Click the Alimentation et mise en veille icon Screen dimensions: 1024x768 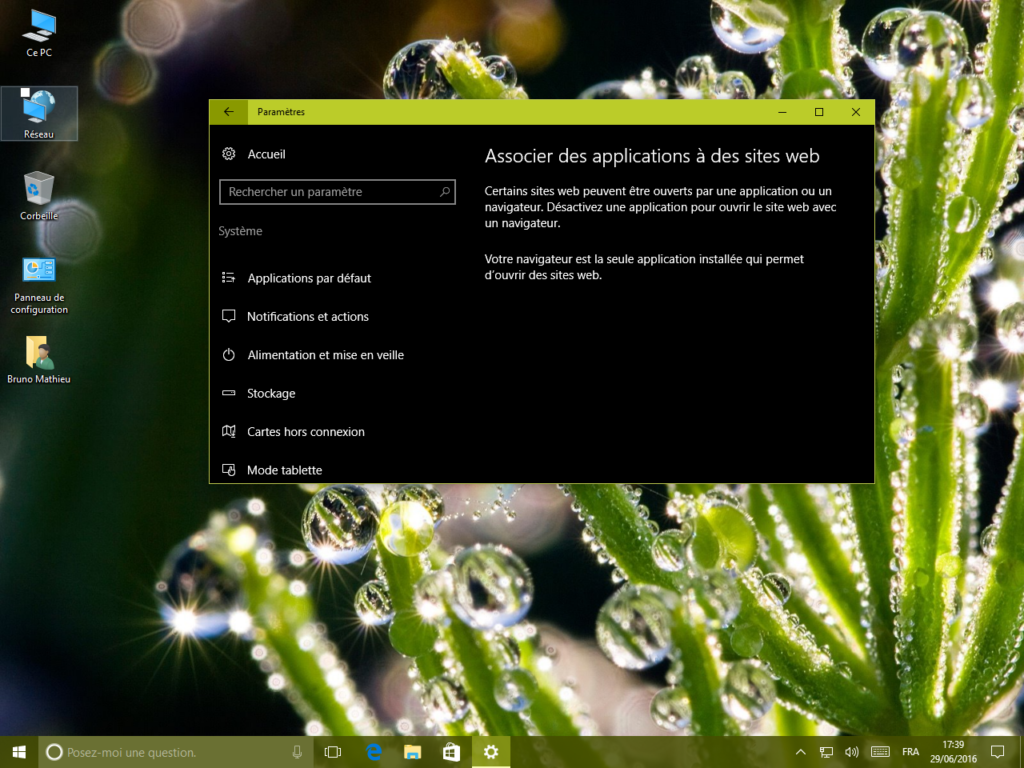[229, 355]
